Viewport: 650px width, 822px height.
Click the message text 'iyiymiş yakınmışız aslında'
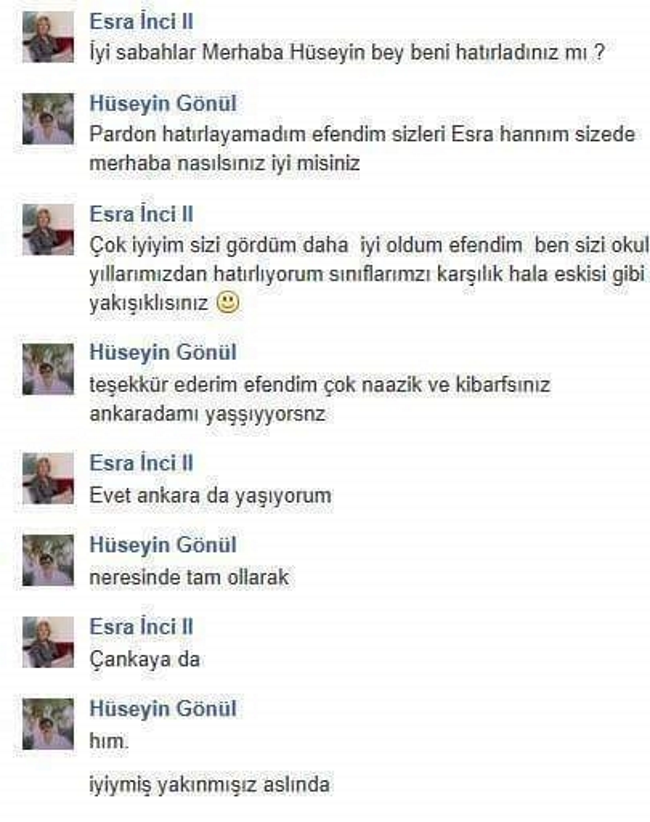click(210, 785)
